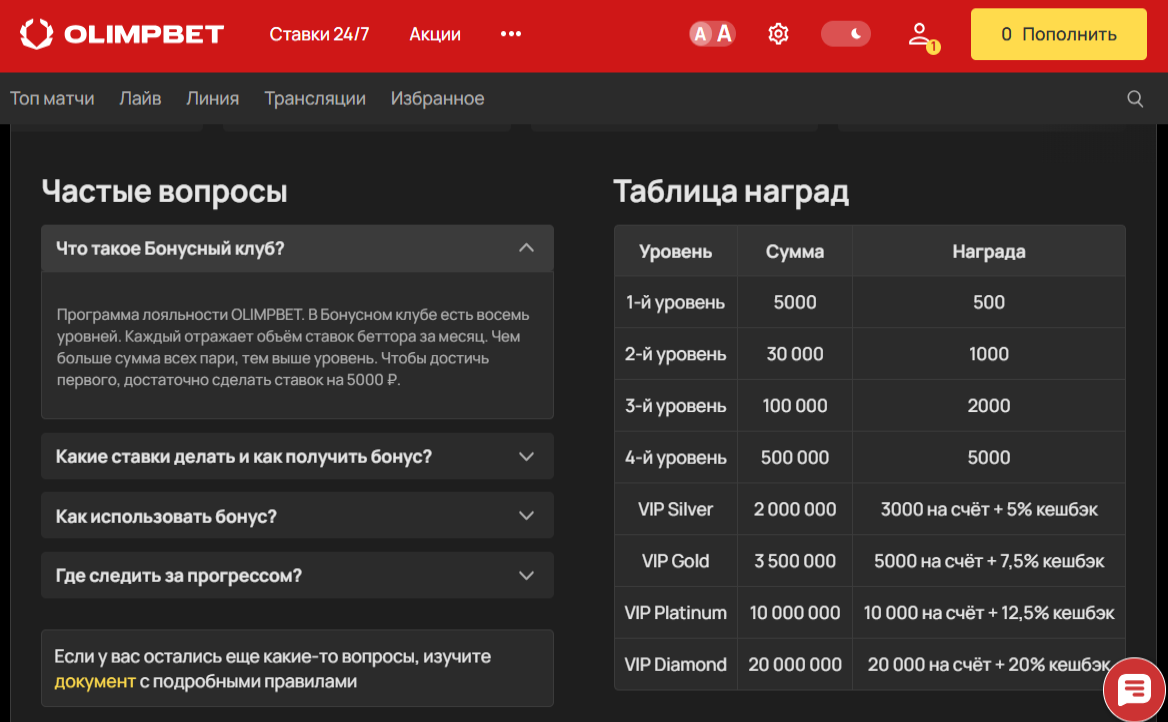The image size is (1168, 722).
Task: Click the Награда column header
Action: [x=988, y=251]
